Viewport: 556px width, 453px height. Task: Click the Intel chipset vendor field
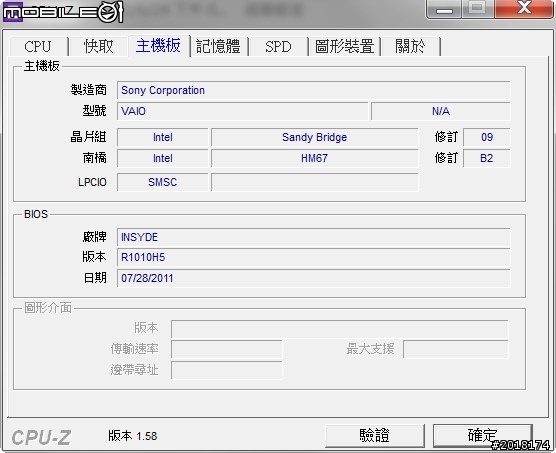tap(162, 137)
